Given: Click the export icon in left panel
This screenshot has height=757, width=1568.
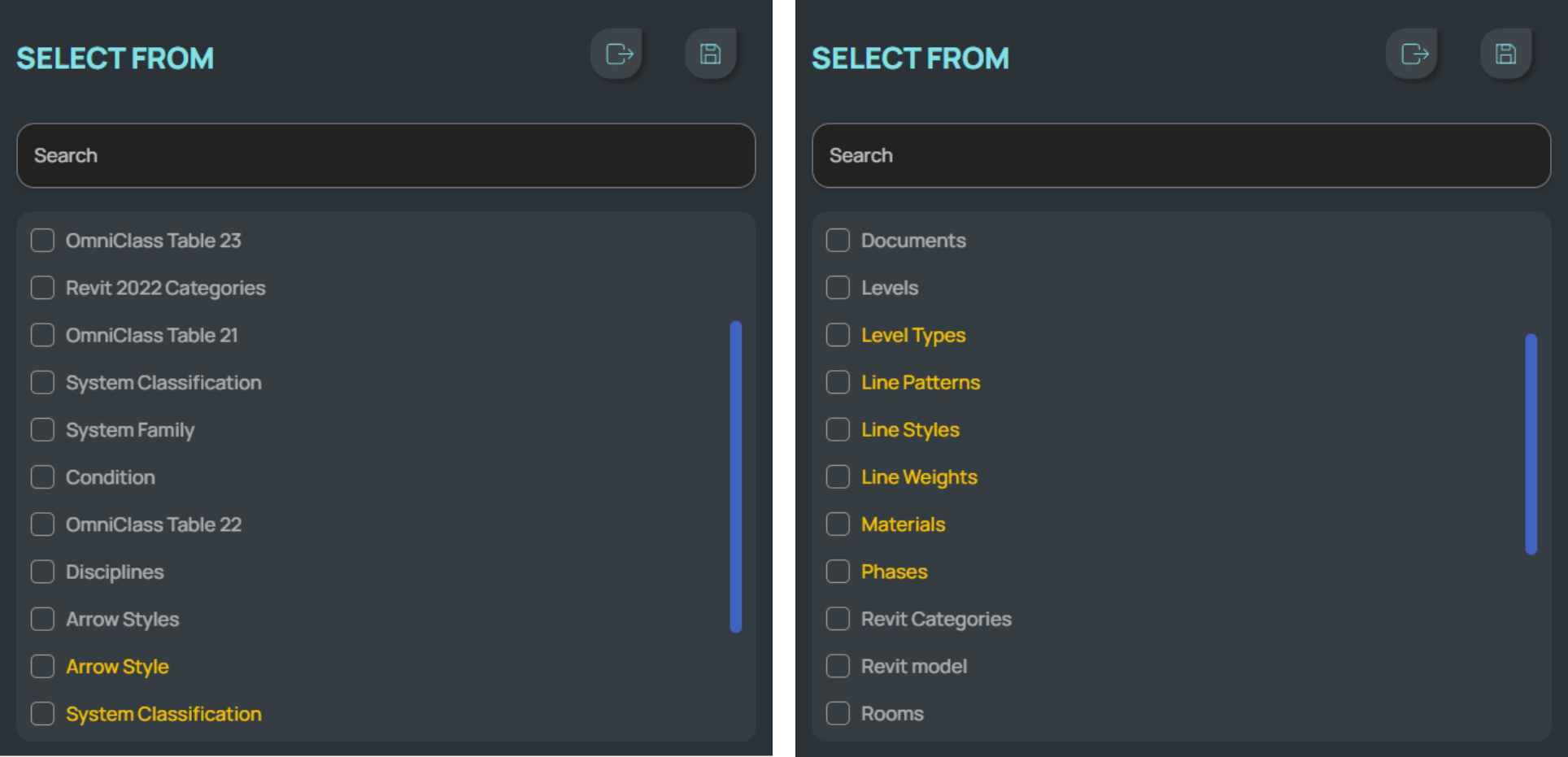Looking at the screenshot, I should point(619,54).
